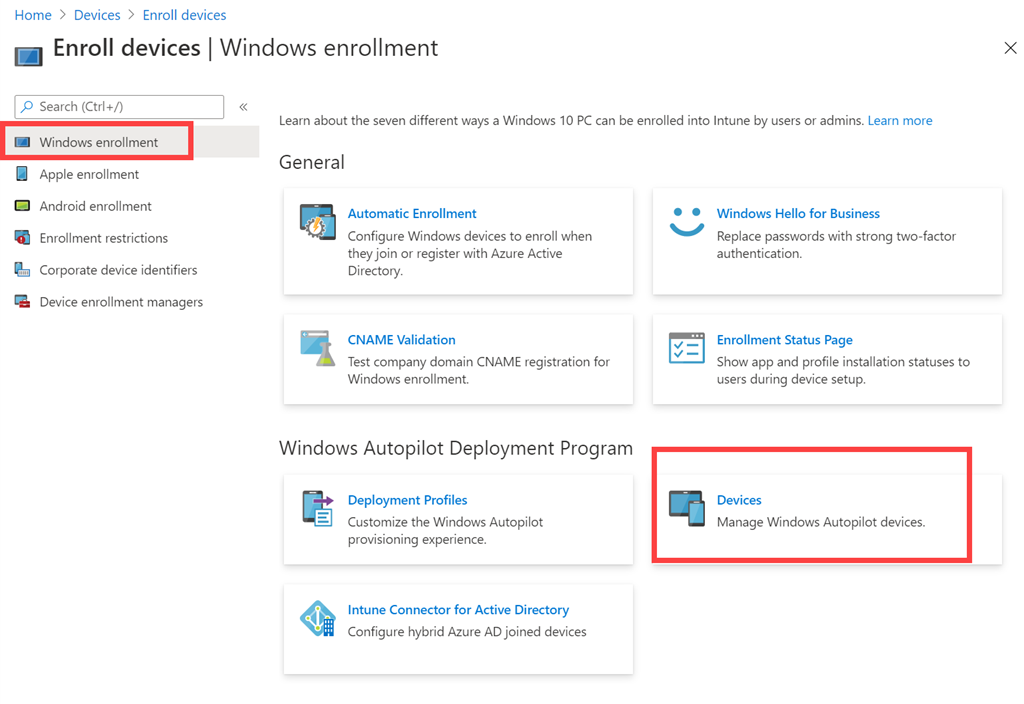Screen dimensions: 1024x704
Task: Click the Search (Ctrl+/) input field
Action: (120, 107)
